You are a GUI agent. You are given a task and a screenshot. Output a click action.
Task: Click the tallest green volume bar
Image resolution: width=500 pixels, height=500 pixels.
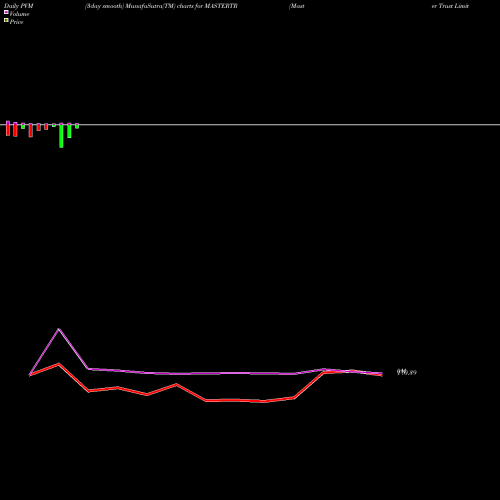61,136
